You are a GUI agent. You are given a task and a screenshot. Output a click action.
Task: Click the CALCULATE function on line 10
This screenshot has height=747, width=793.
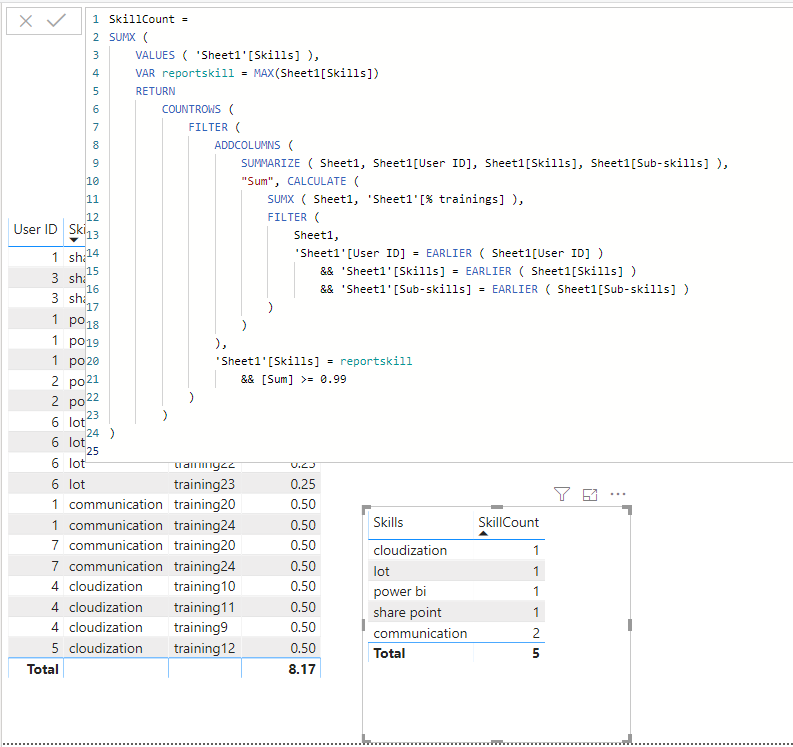317,181
